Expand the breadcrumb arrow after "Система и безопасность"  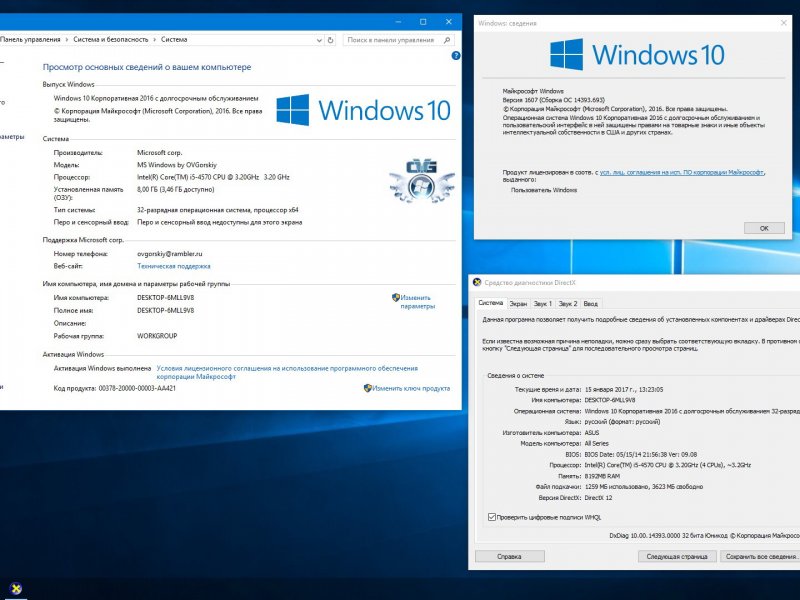click(x=155, y=40)
